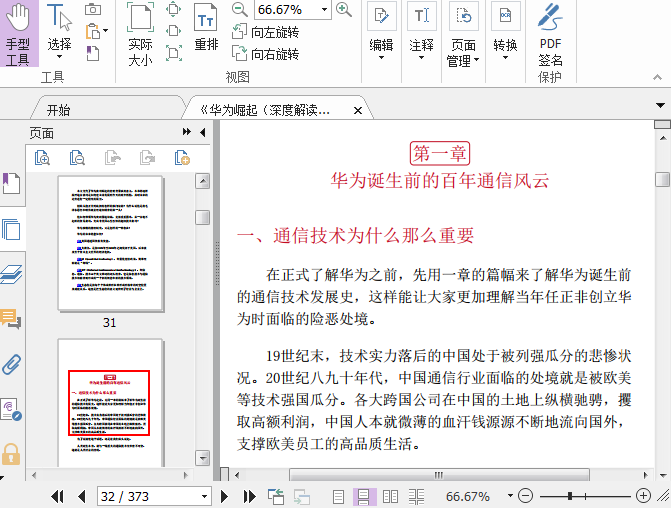
Task: Click the add new page icon in the Pages panel
Action: [x=182, y=158]
